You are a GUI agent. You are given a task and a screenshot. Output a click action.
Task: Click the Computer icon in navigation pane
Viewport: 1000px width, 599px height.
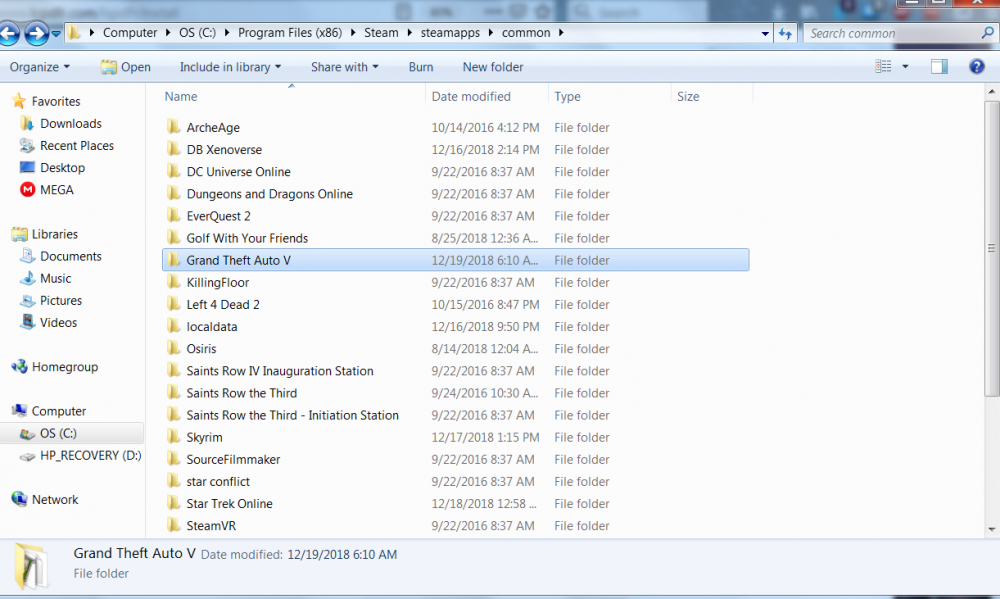(20, 411)
